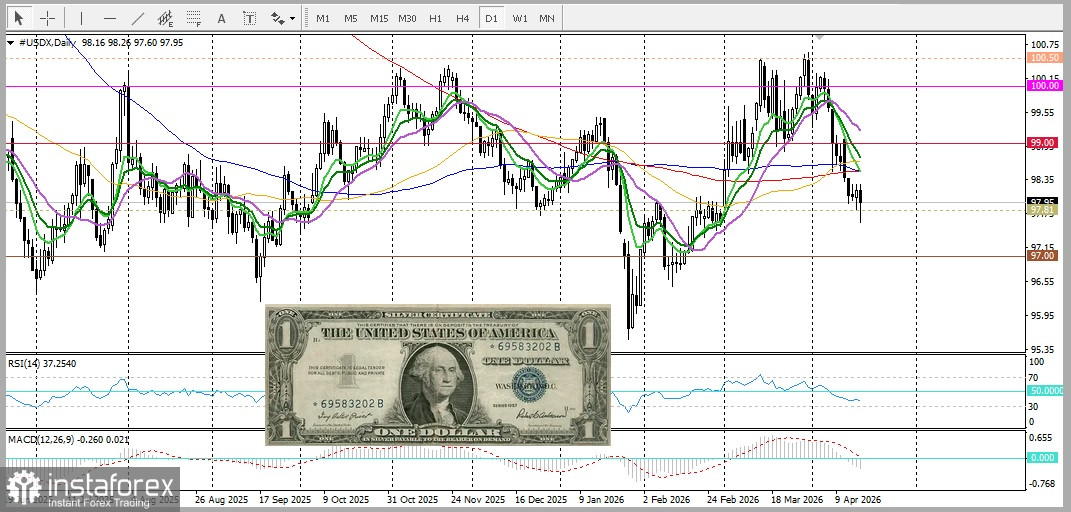
Task: Click the 31 Oct 2025 date label
Action: 411,500
